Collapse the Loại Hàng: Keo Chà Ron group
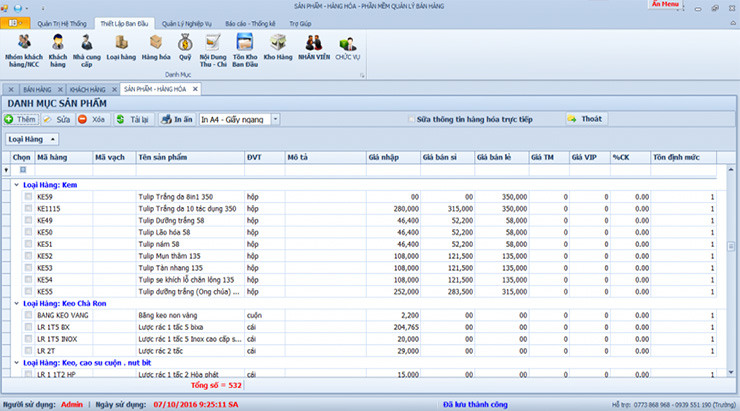Image resolution: width=740 pixels, height=411 pixels. click(17, 303)
